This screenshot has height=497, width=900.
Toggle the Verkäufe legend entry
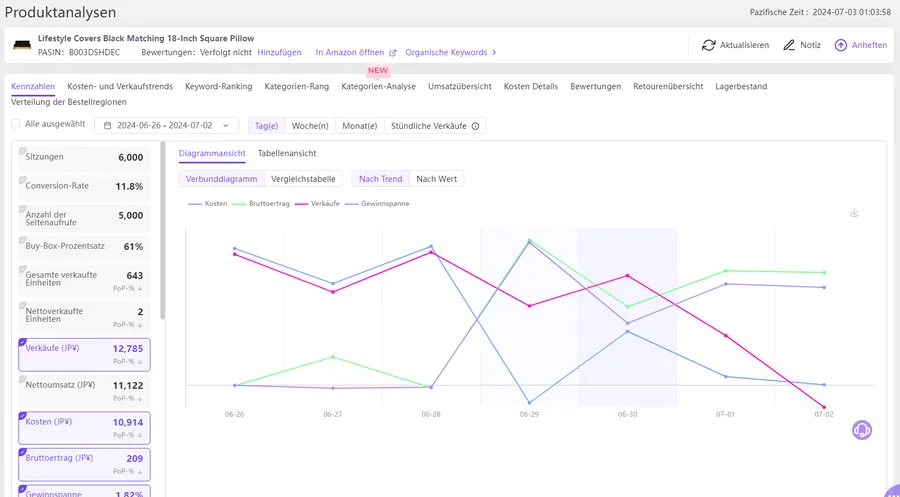tap(317, 204)
